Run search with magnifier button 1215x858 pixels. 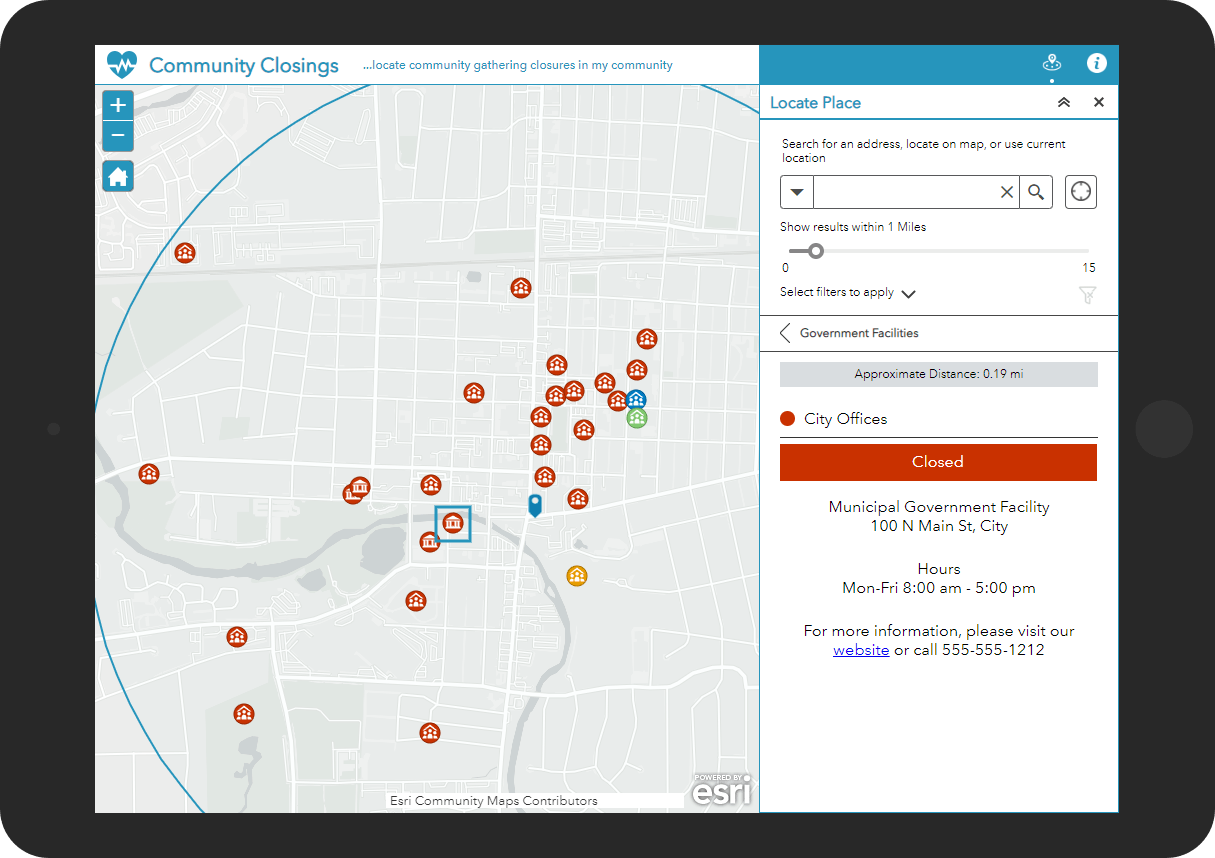click(x=1036, y=192)
